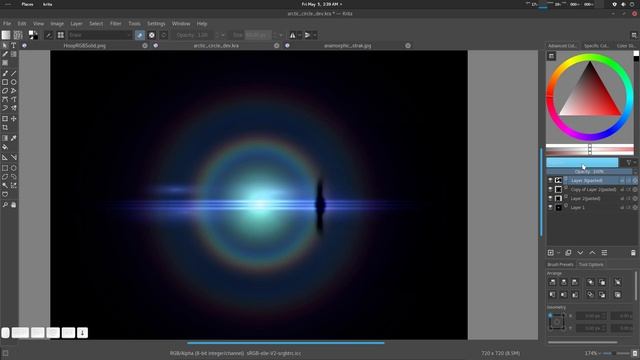Hide the Layer 3(pasted) layer

coord(550,180)
